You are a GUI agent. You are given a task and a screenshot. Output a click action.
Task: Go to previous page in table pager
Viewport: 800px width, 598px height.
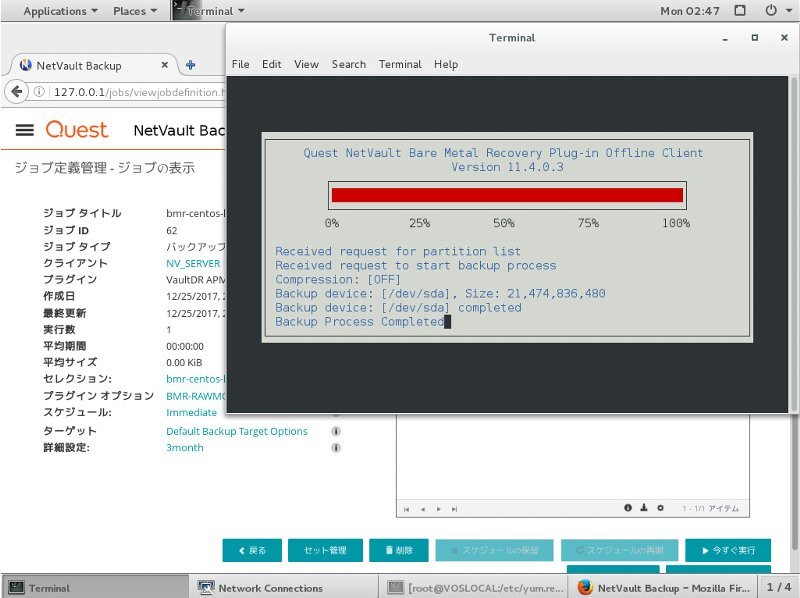pos(422,509)
